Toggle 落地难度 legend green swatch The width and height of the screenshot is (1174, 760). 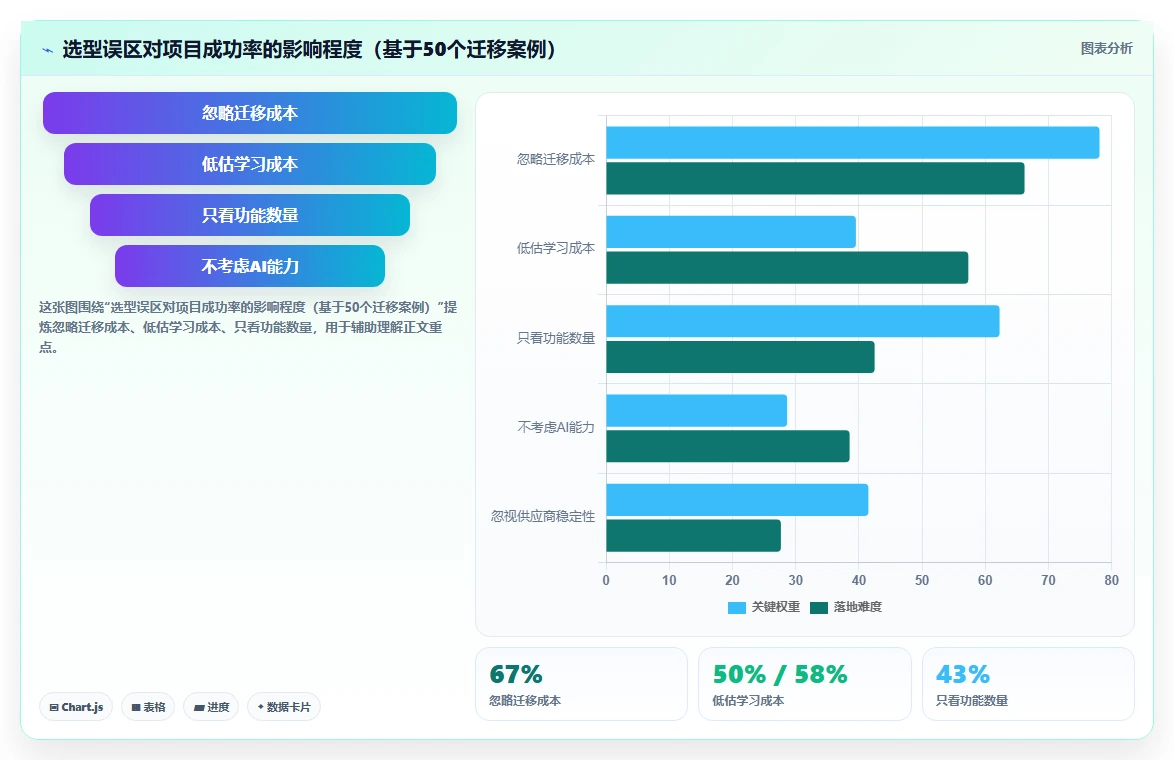coord(818,607)
